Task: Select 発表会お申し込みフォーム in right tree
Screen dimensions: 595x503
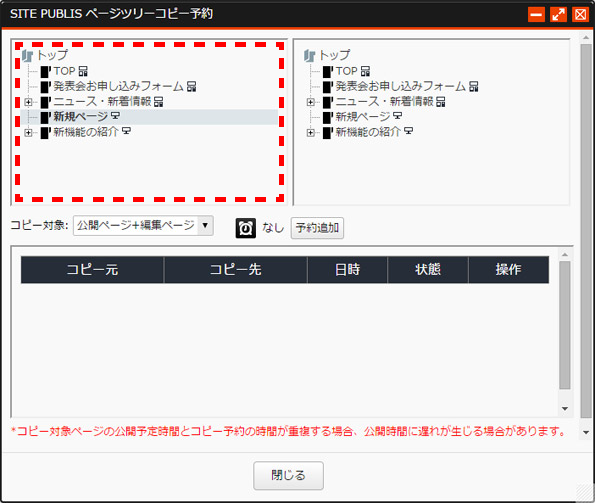Action: coord(401,86)
